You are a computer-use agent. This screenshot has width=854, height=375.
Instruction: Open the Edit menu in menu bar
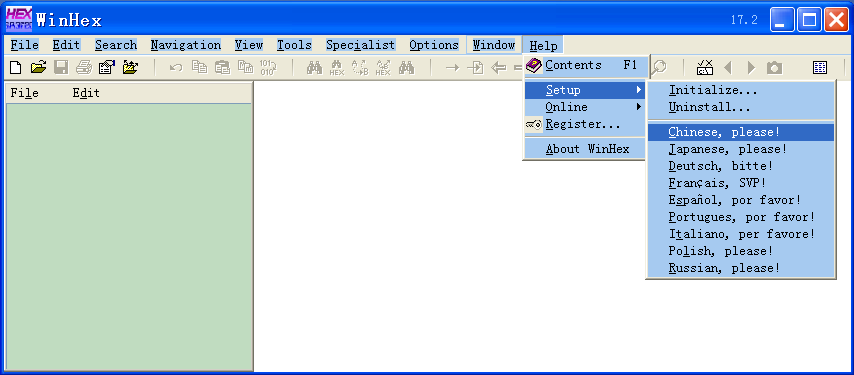[66, 45]
